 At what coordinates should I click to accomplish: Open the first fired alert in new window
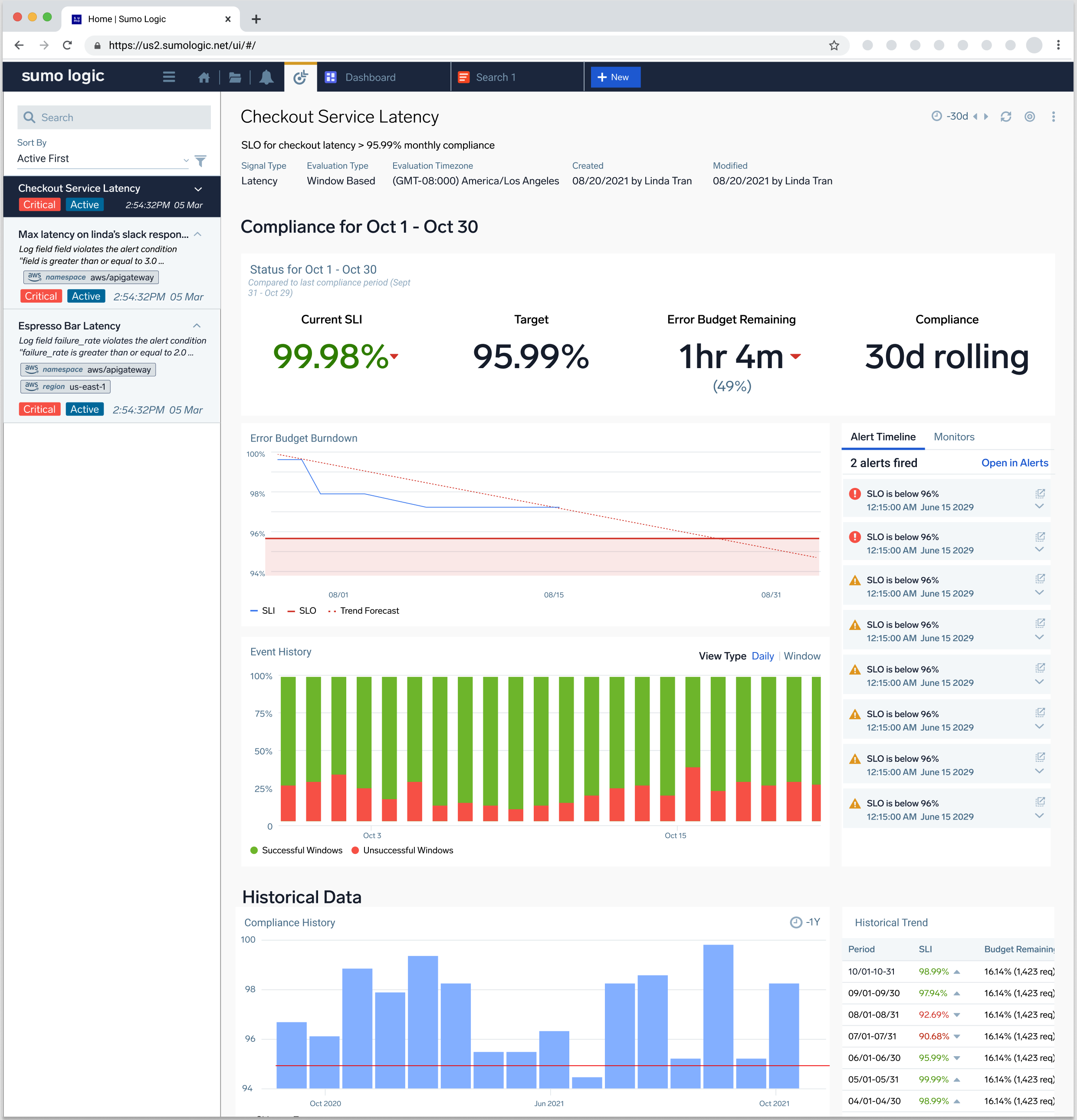(1041, 493)
